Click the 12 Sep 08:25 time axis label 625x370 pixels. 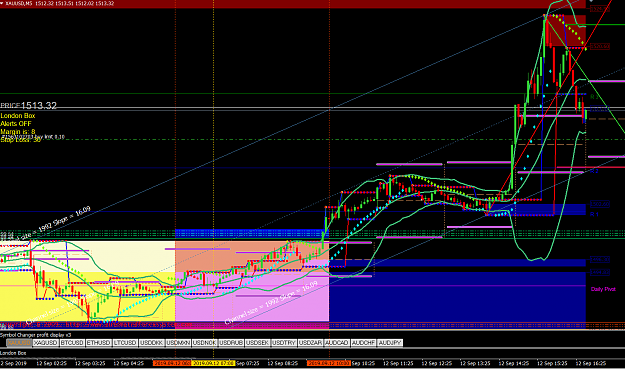coord(283,363)
